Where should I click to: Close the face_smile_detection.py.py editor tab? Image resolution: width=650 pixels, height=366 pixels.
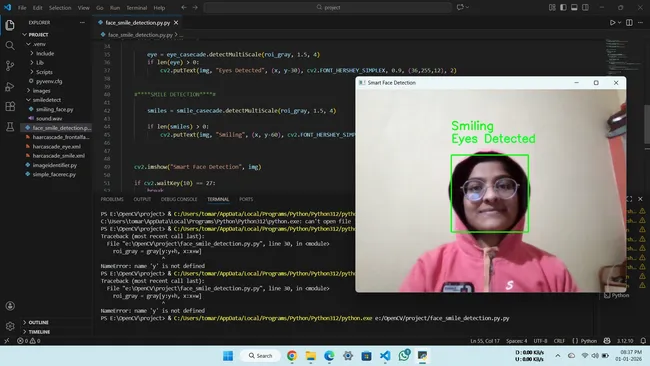point(176,22)
